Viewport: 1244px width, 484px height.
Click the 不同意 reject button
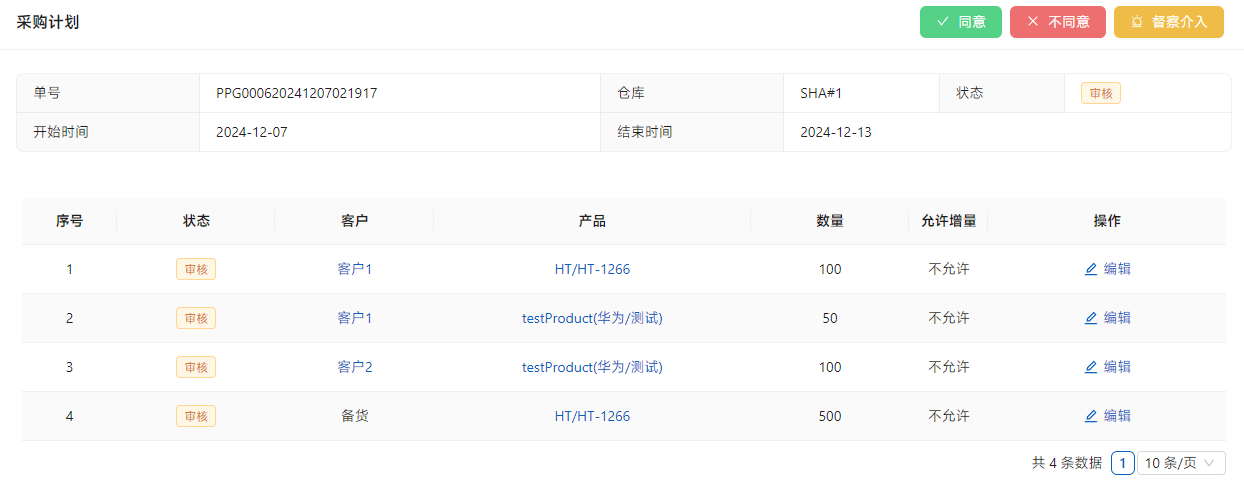point(1057,22)
